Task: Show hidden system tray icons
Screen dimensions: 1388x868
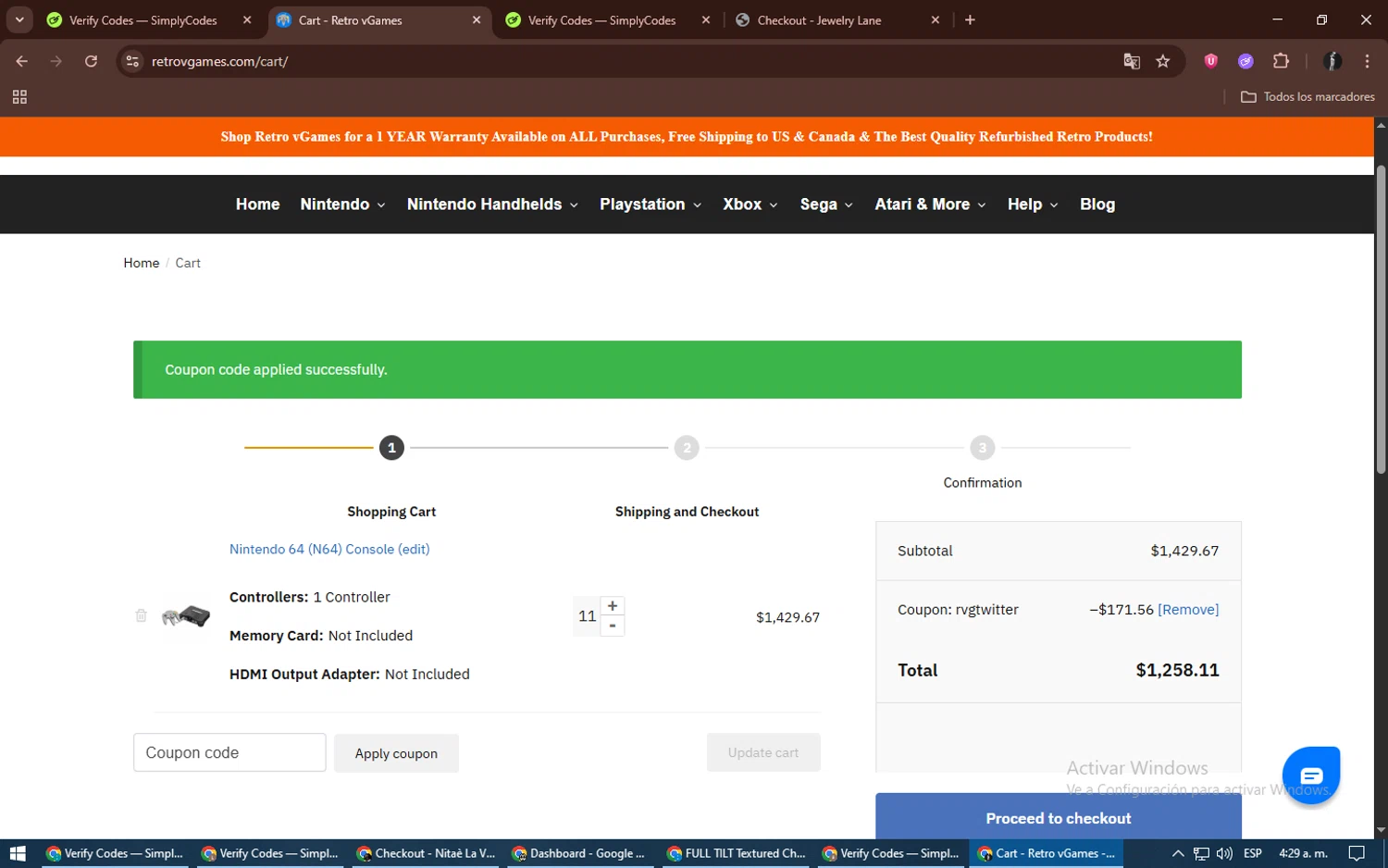Action: point(1178,853)
